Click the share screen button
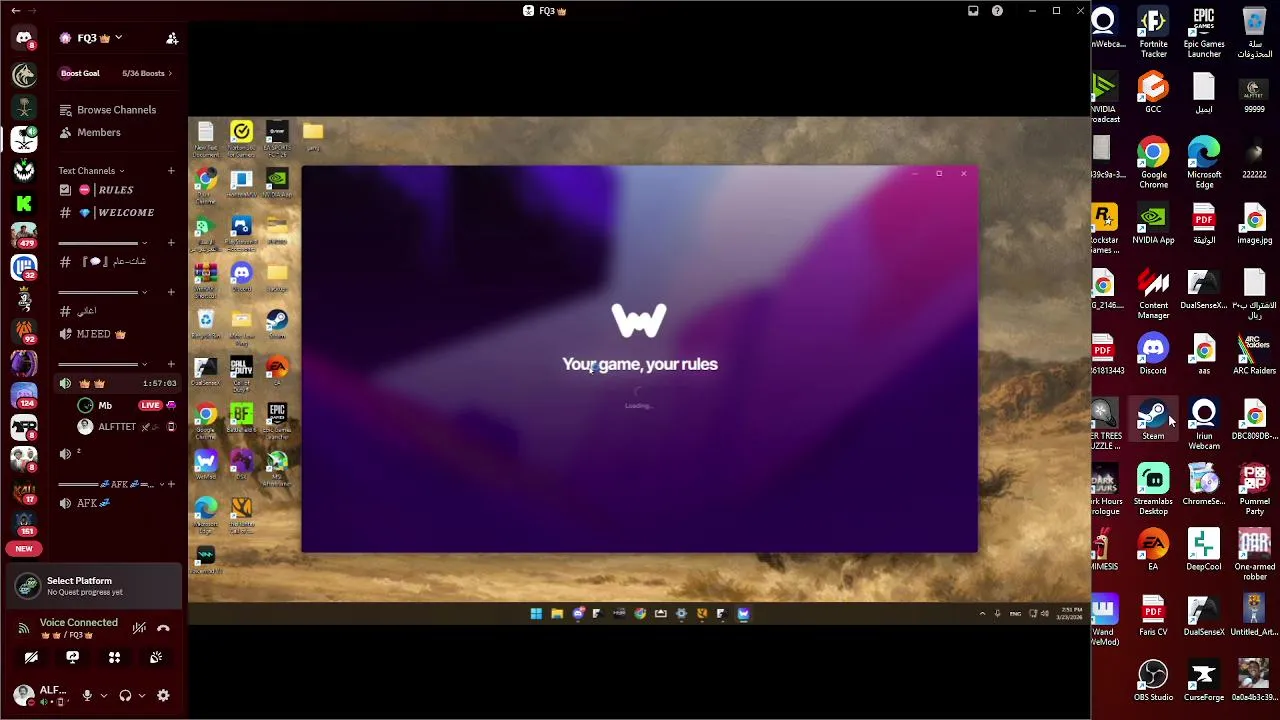1280x720 pixels. tap(72, 657)
